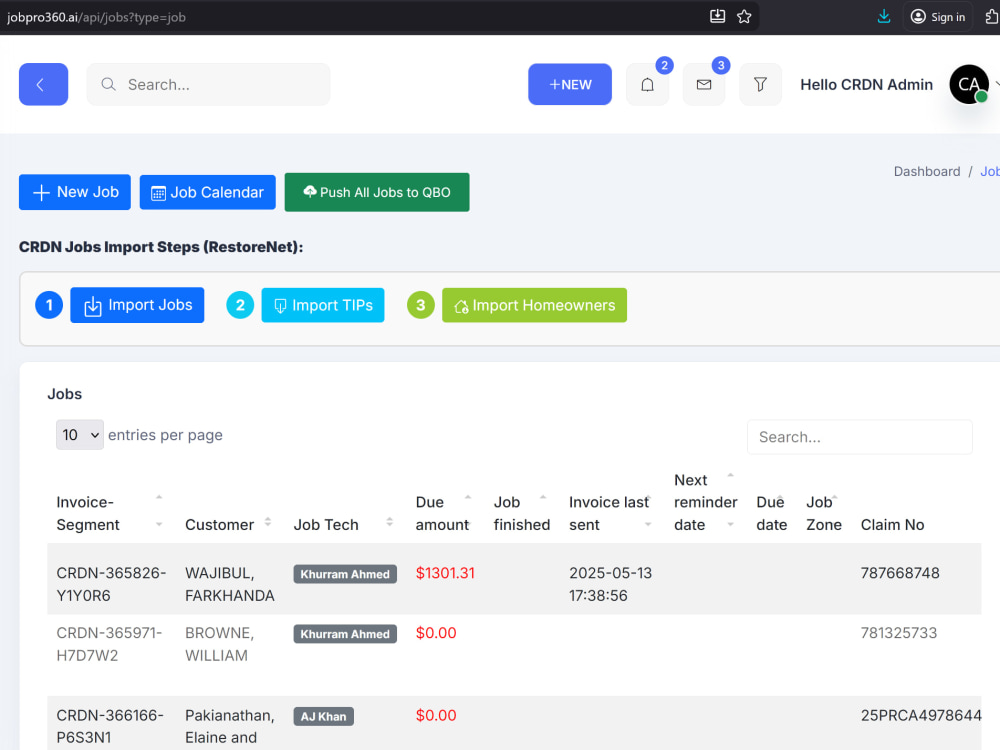Click $0.00 in the BROWNE row
Image resolution: width=1000 pixels, height=750 pixels.
(x=436, y=633)
